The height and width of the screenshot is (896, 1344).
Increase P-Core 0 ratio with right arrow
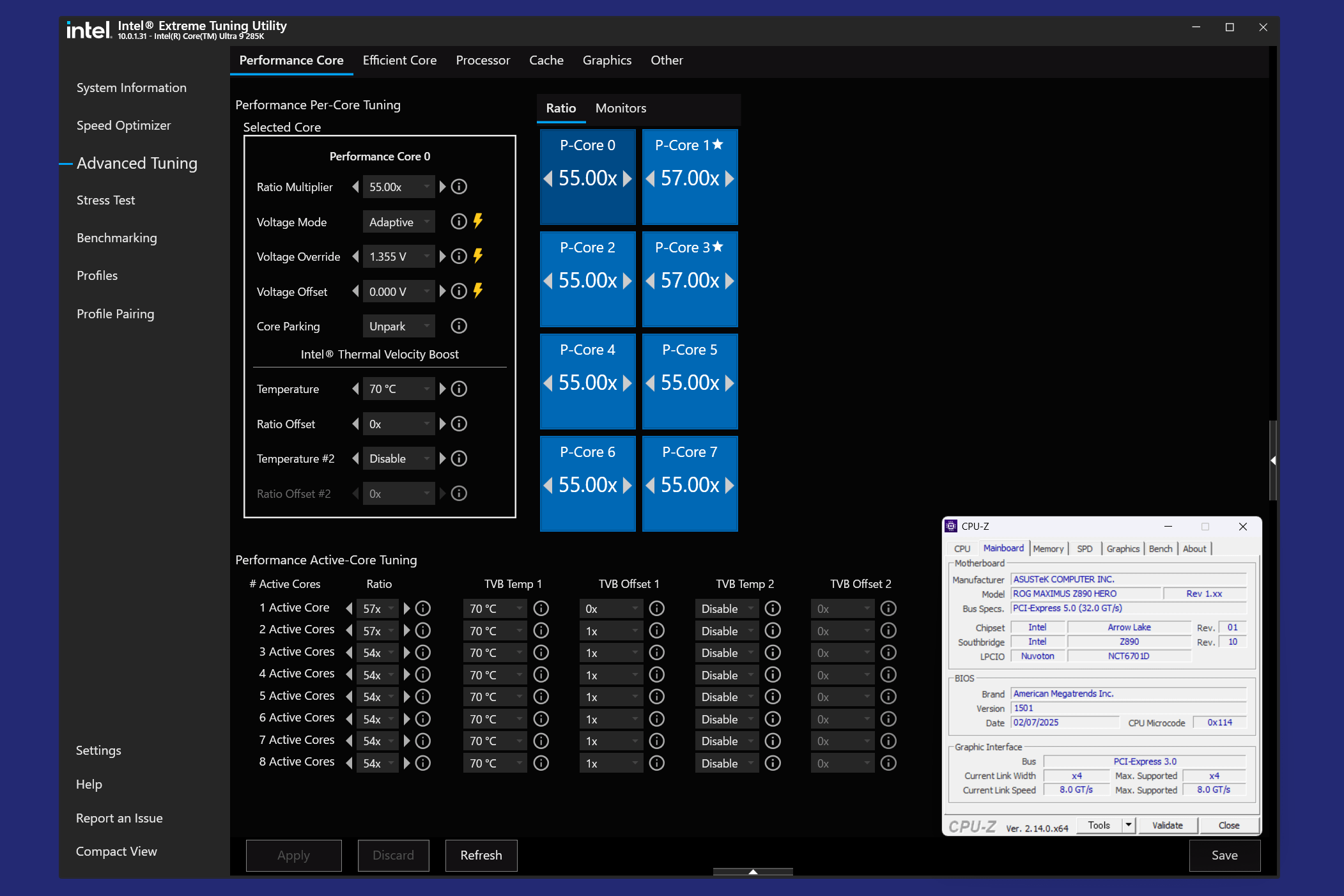pyautogui.click(x=628, y=178)
